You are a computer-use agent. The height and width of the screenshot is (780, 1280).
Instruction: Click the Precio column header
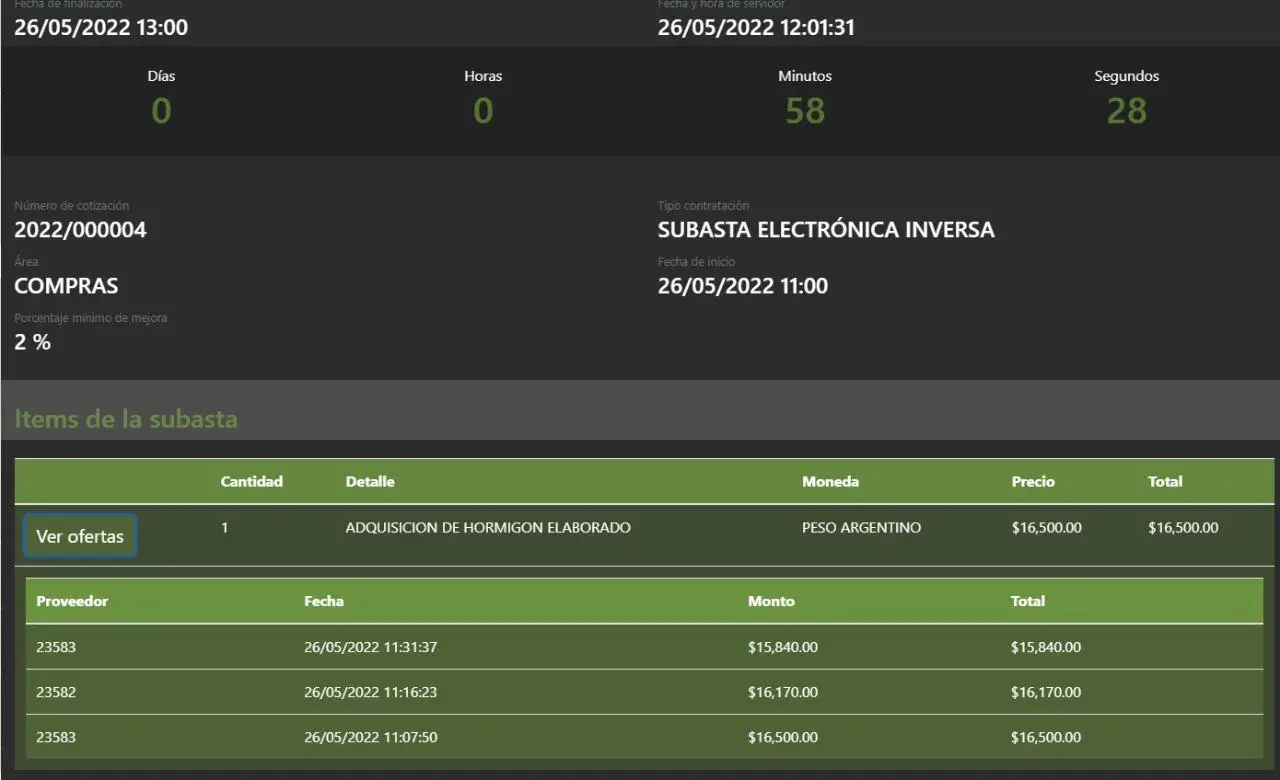[1032, 481]
